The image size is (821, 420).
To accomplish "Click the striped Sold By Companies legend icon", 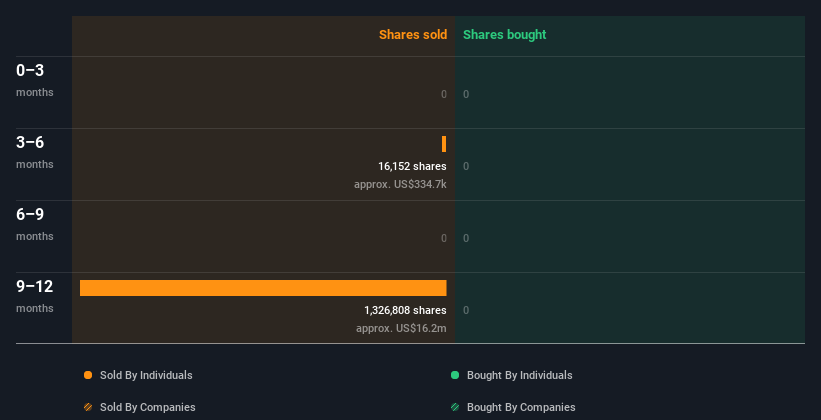I will click(x=88, y=407).
